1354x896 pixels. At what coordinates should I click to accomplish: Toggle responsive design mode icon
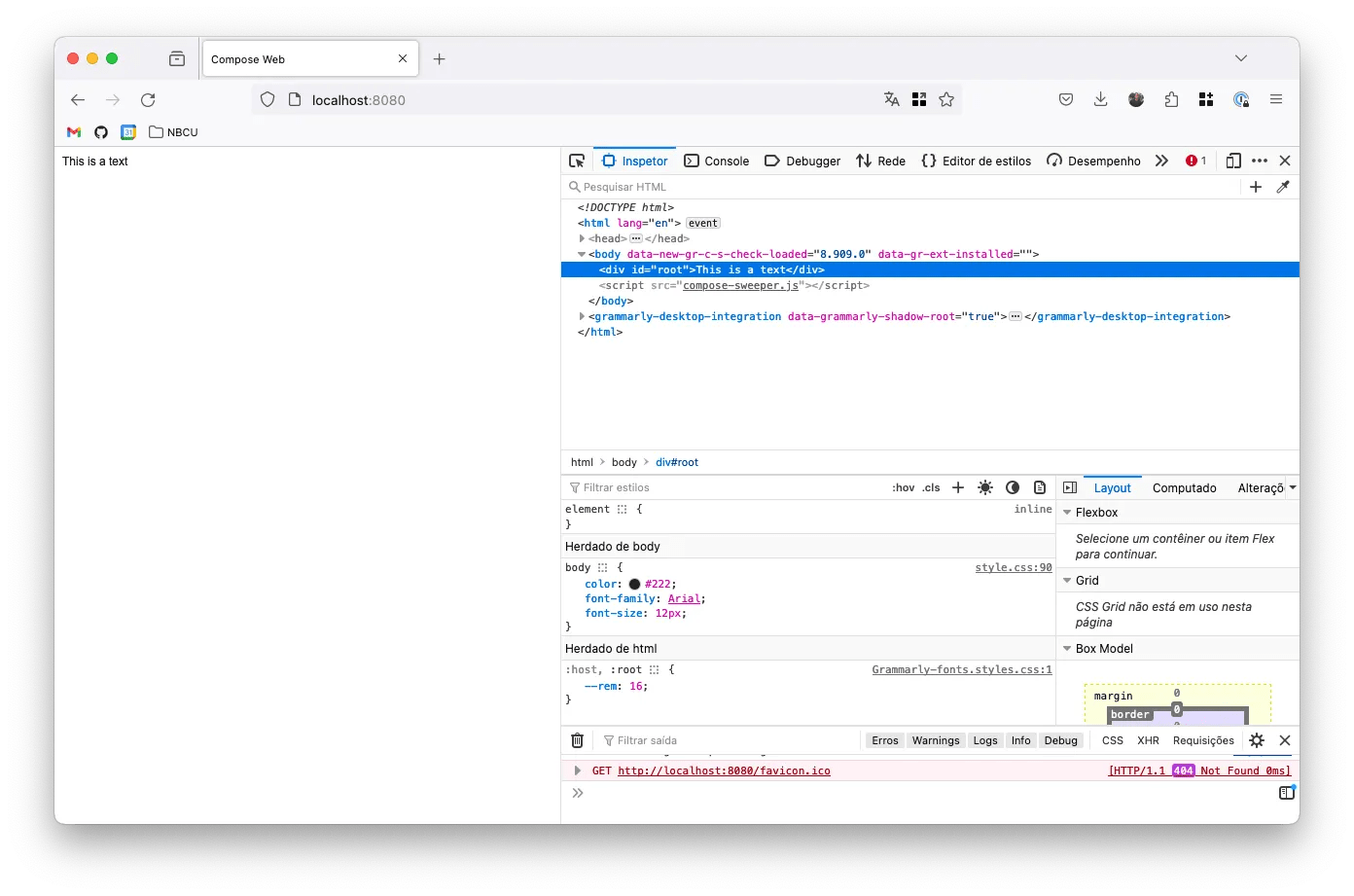pyautogui.click(x=1233, y=161)
